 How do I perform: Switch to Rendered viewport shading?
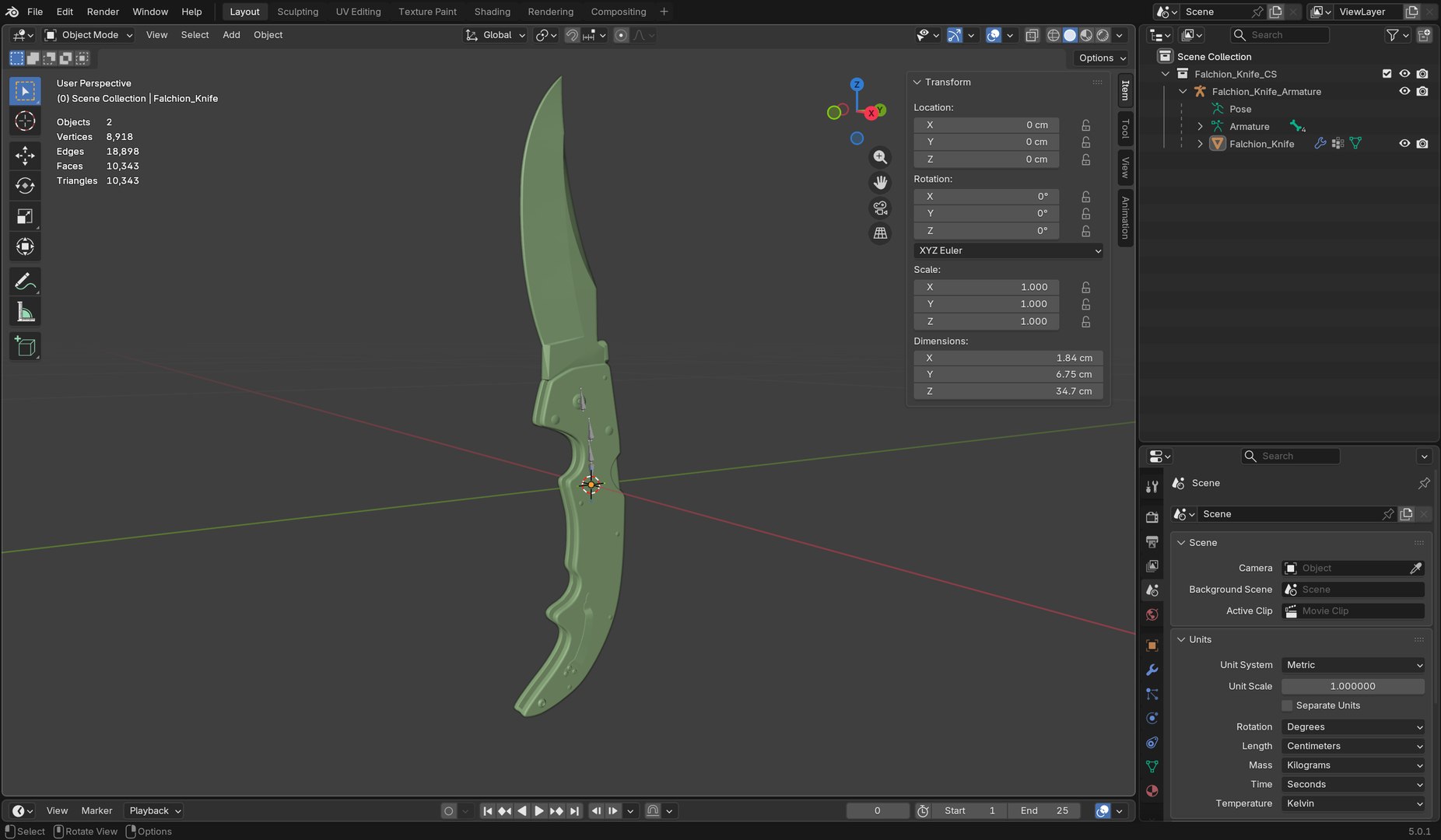tap(1103, 35)
